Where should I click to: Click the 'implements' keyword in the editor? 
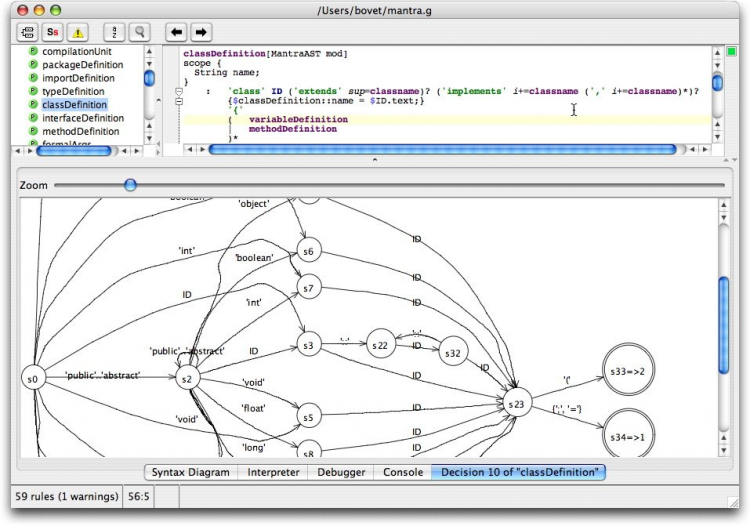474,91
